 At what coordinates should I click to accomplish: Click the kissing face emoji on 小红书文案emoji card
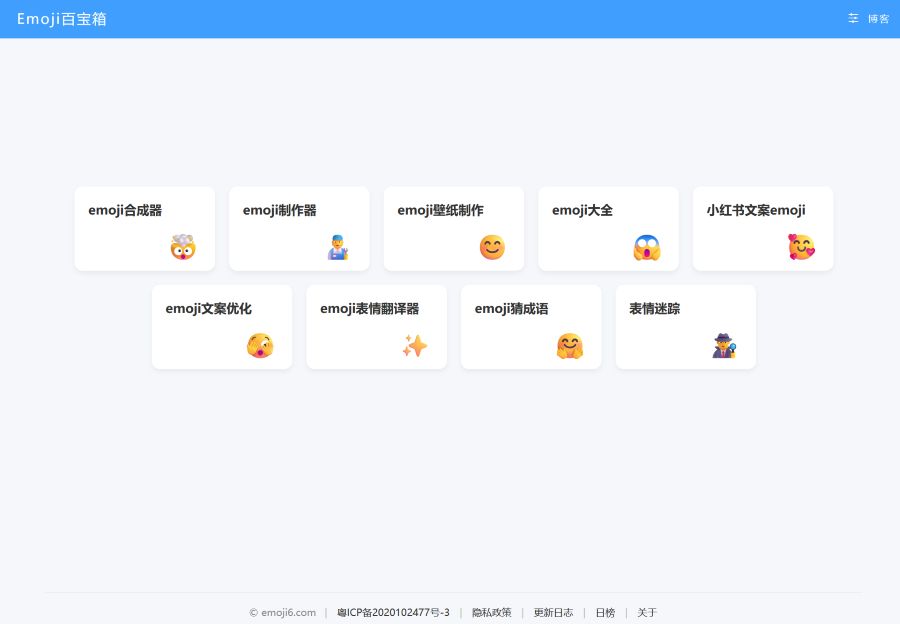click(801, 246)
